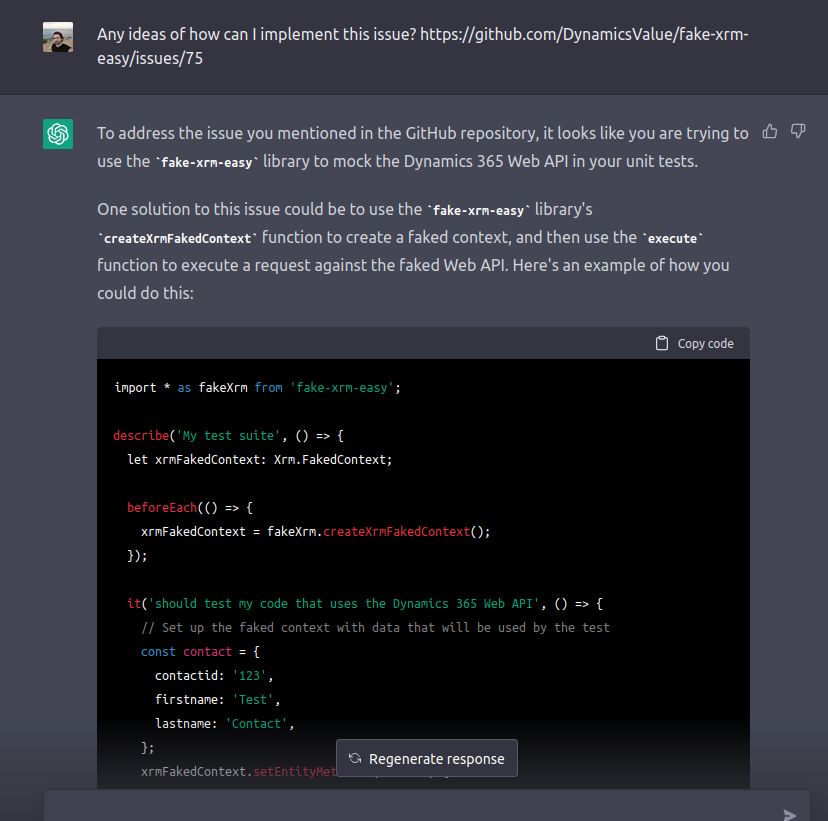Click the 'let xrmFakedContext: Xrm.FakedContext;' line
Image resolution: width=828 pixels, height=821 pixels.
tap(260, 460)
